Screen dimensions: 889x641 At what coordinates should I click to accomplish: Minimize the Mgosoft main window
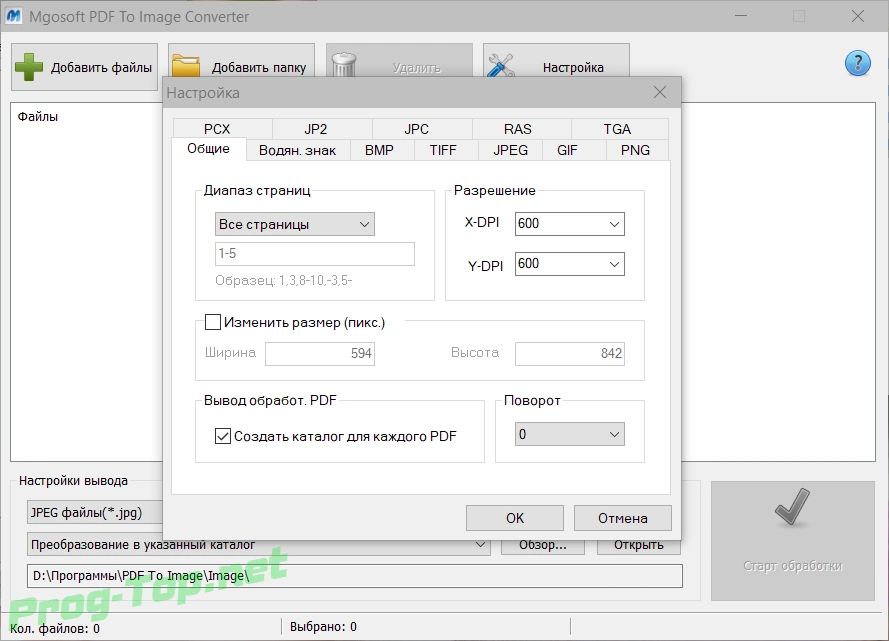point(740,16)
